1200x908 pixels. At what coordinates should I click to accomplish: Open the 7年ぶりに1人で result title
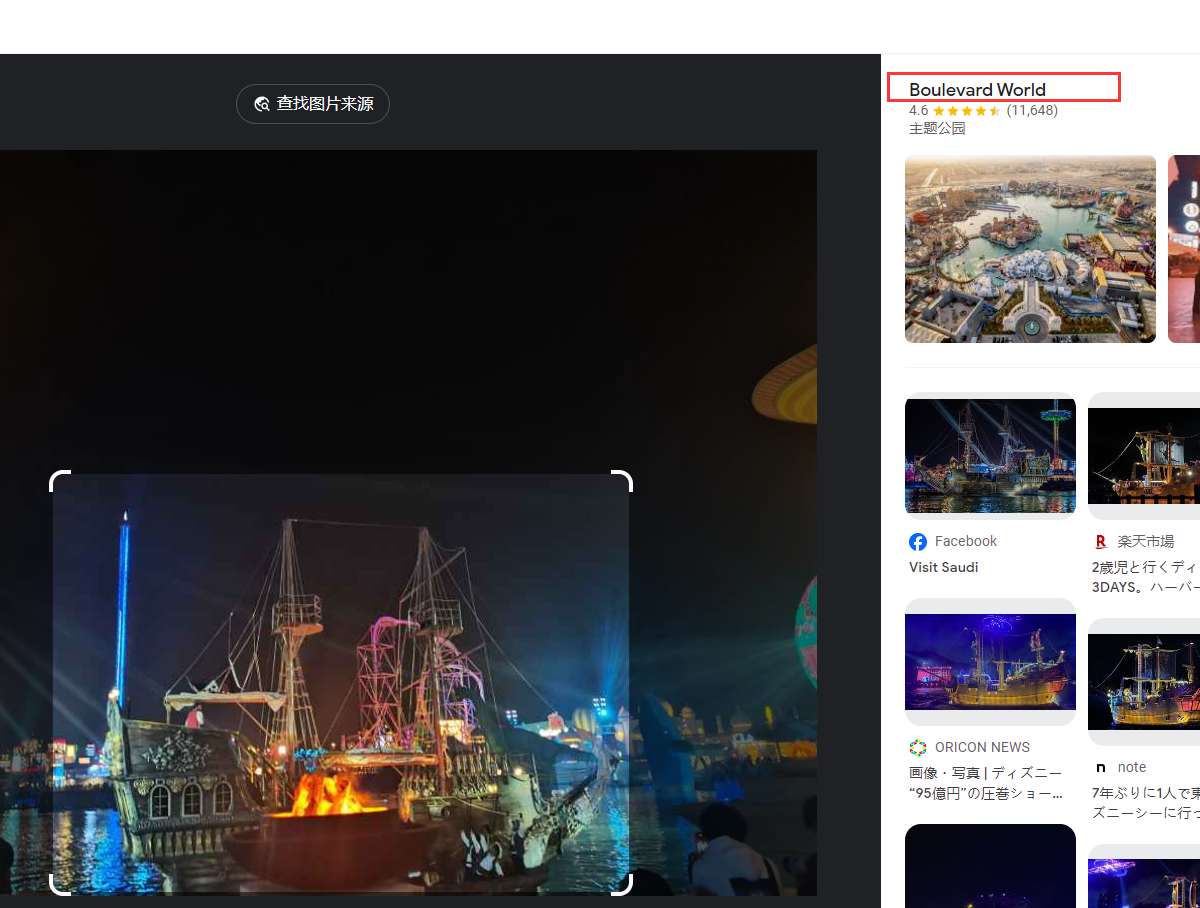pos(1146,803)
